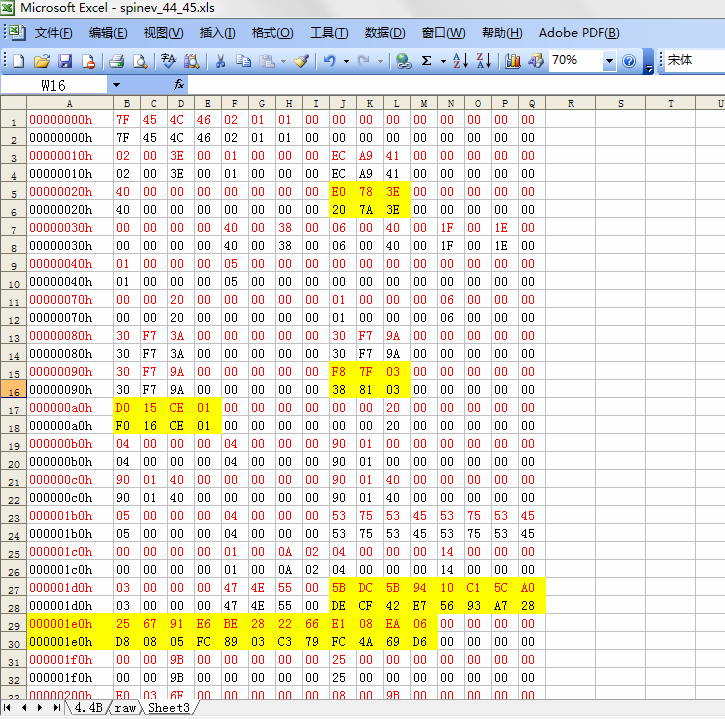Click the Drawing toolbar icon
Image resolution: width=725 pixels, height=719 pixels.
pos(535,61)
